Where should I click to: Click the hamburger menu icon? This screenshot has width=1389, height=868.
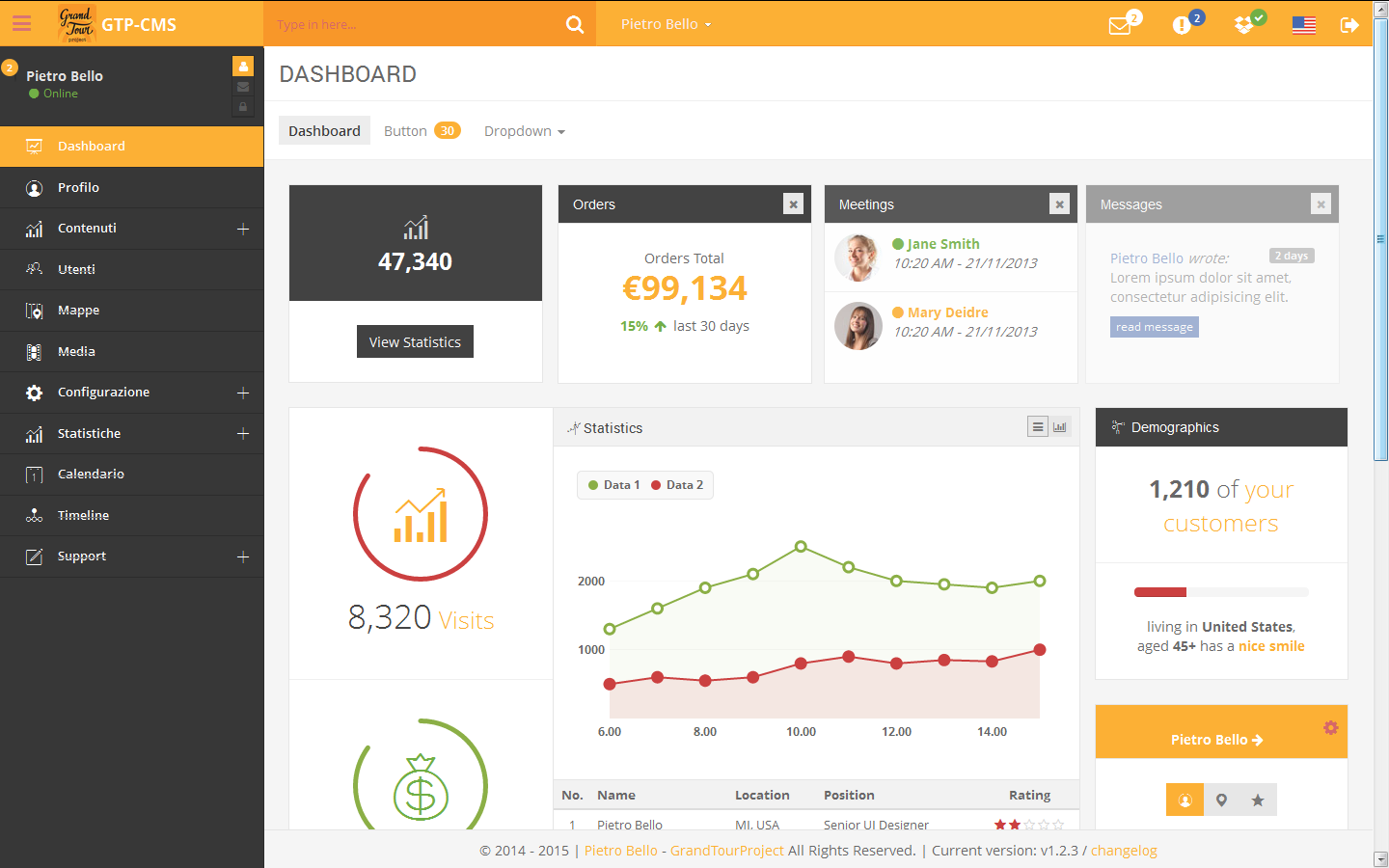(x=21, y=24)
